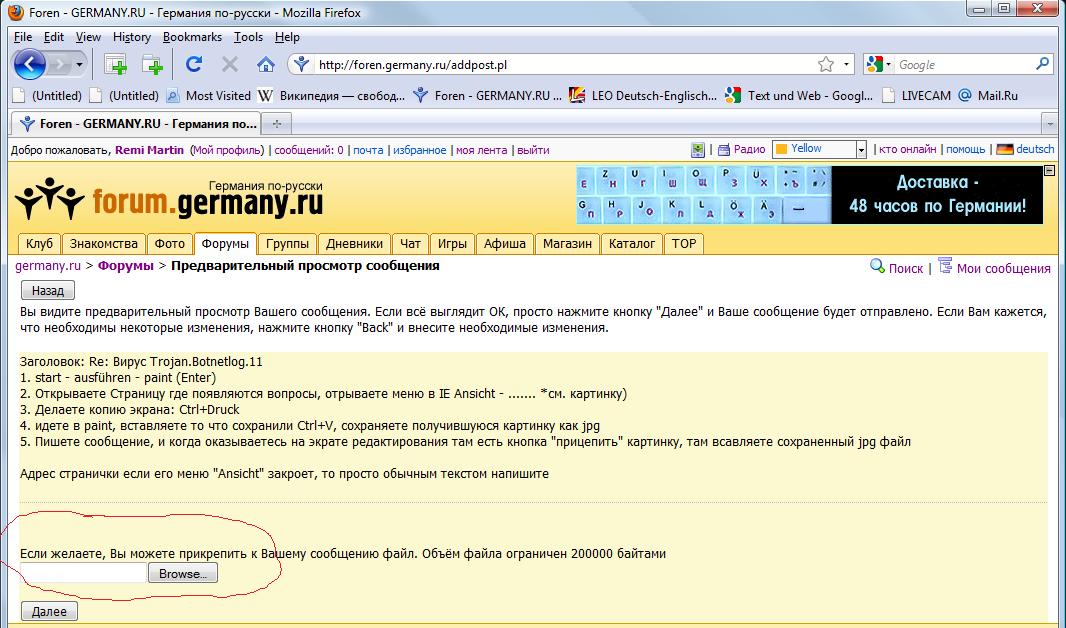
Task: Open the View menu
Action: [x=88, y=37]
